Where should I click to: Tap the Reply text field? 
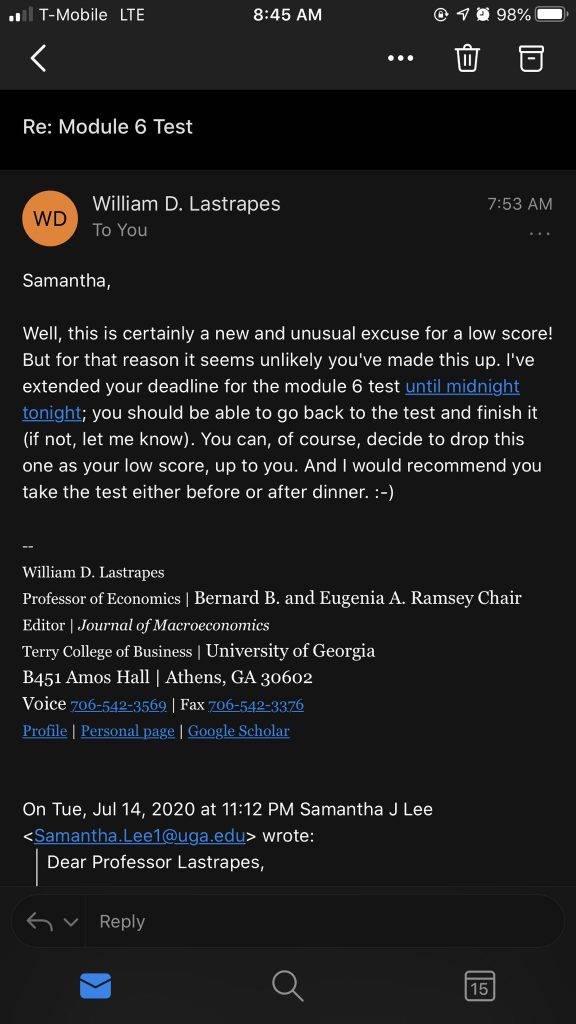(325, 921)
